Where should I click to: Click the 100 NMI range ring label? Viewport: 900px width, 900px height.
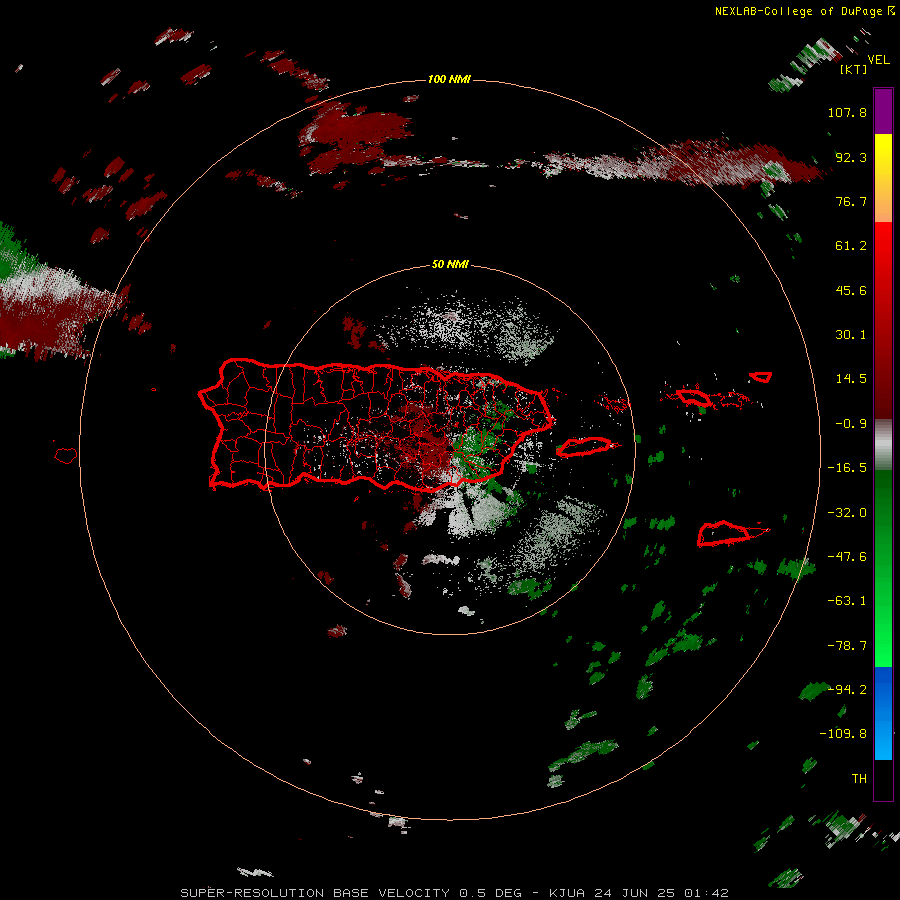pos(449,79)
